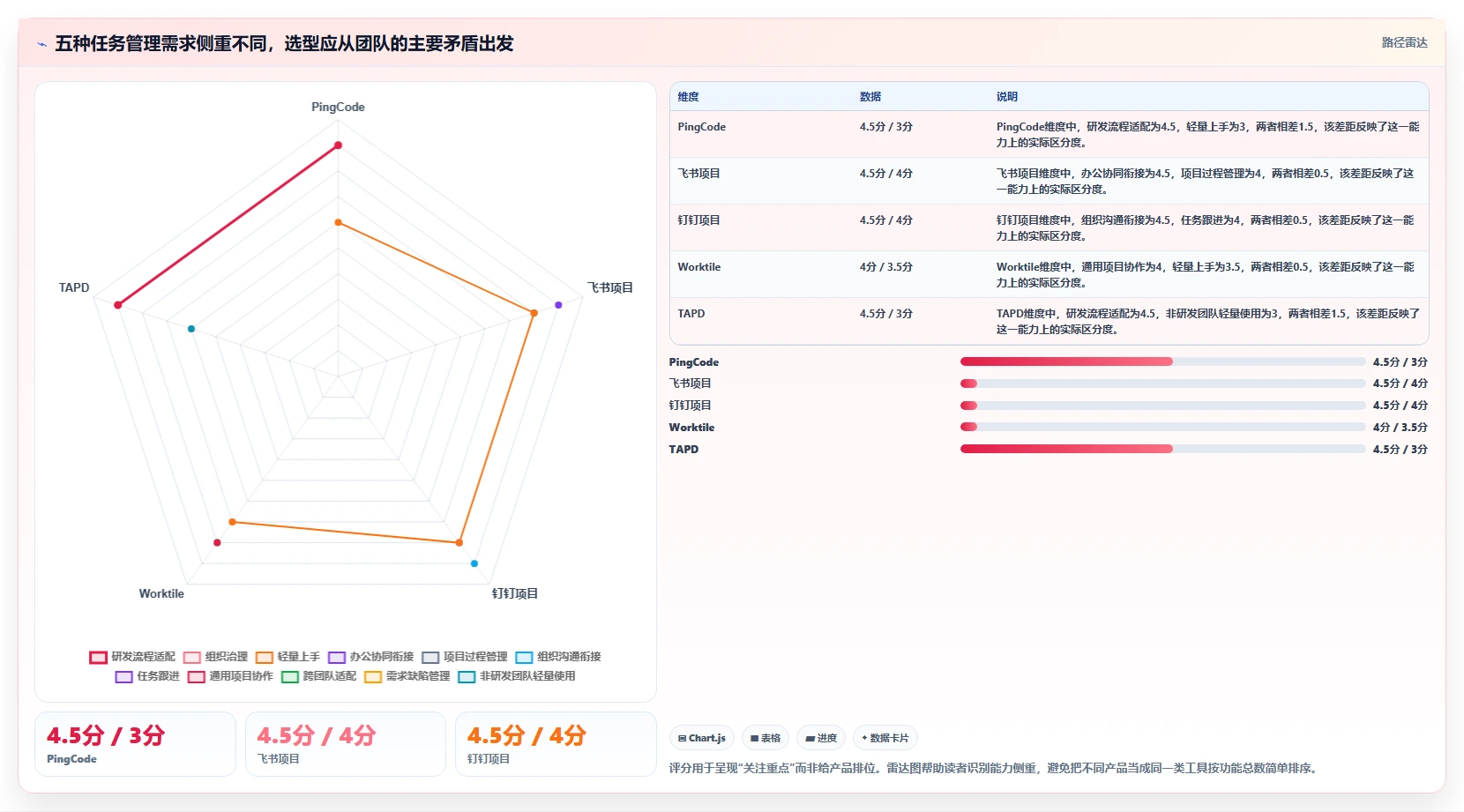Click the purple data point near 飞书项目
Image resolution: width=1464 pixels, height=812 pixels.
pyautogui.click(x=558, y=305)
